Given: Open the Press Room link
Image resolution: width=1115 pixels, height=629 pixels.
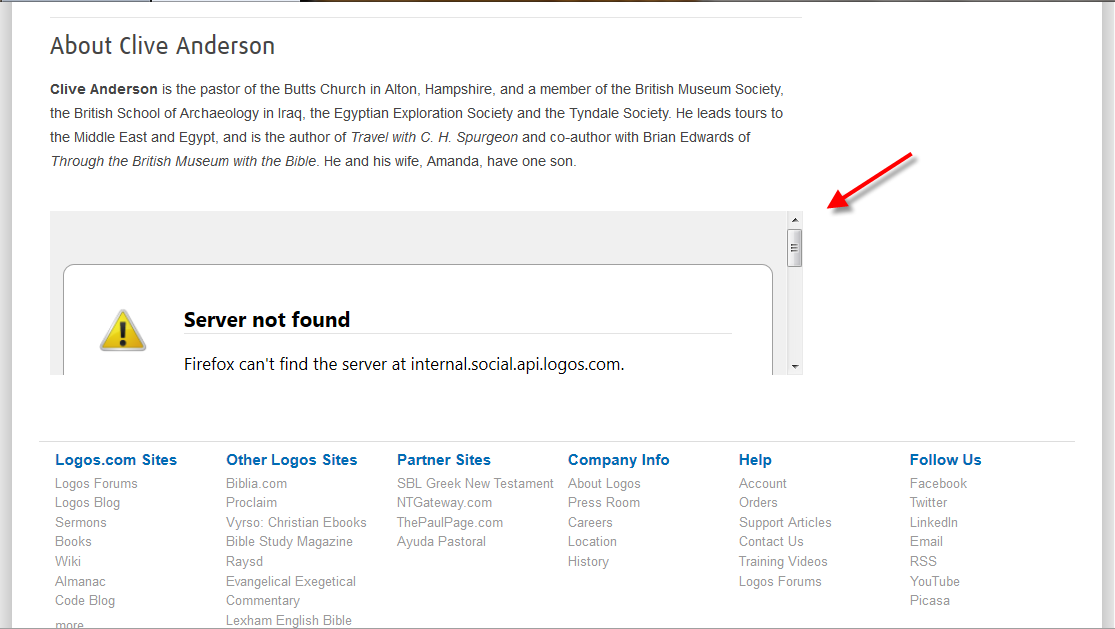Looking at the screenshot, I should pos(604,502).
